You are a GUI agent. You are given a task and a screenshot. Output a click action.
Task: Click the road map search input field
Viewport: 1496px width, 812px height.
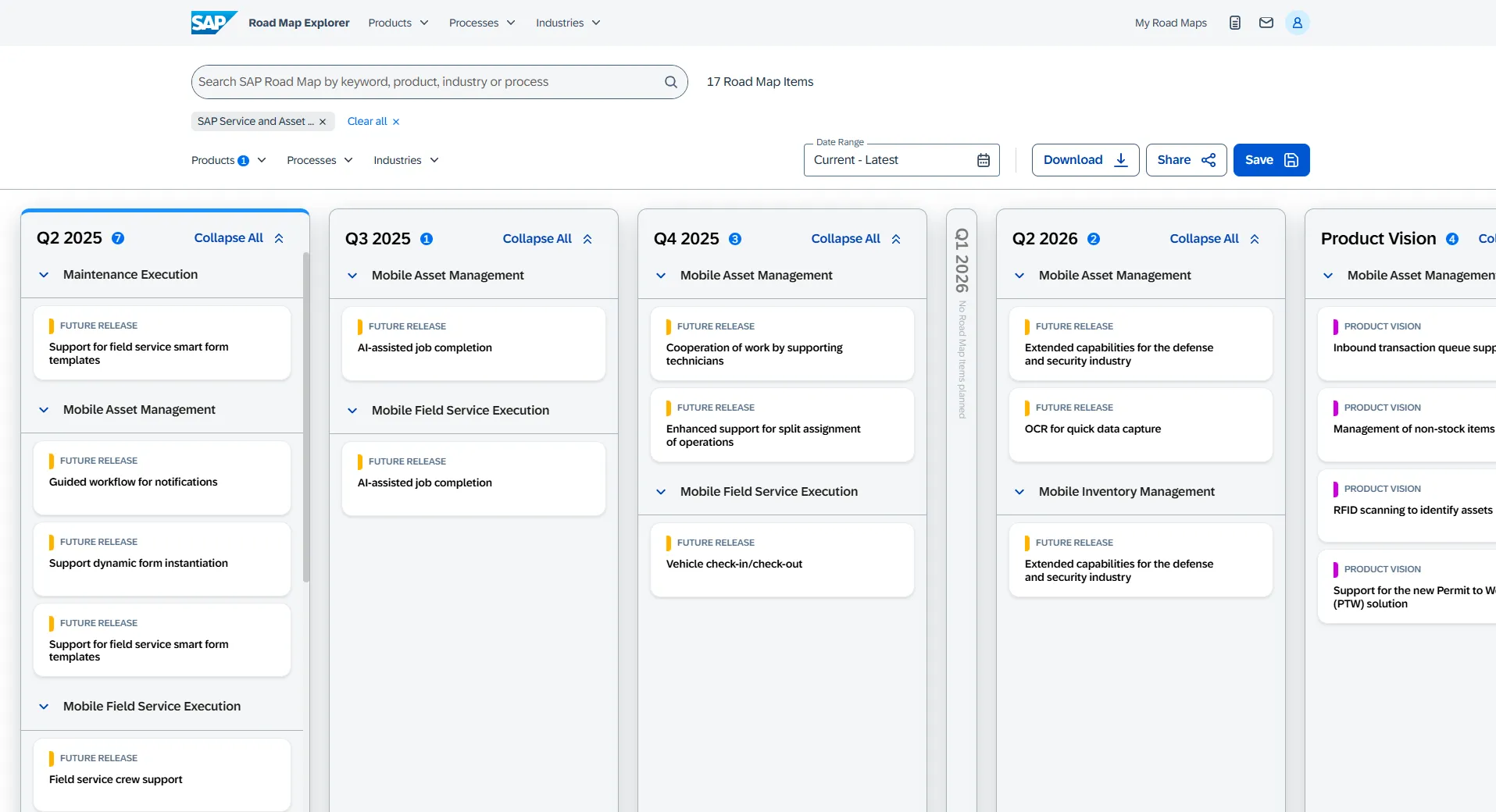(x=426, y=82)
